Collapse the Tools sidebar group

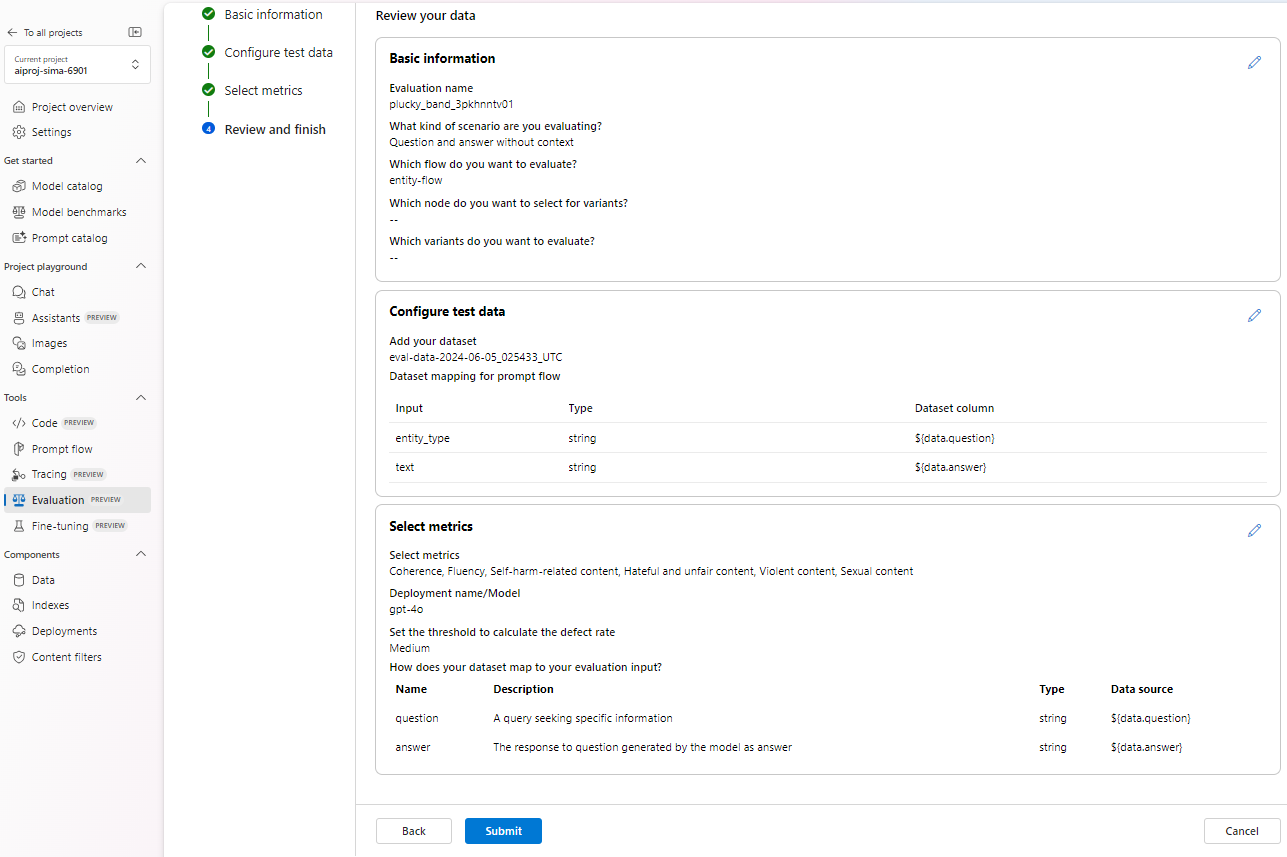(140, 397)
